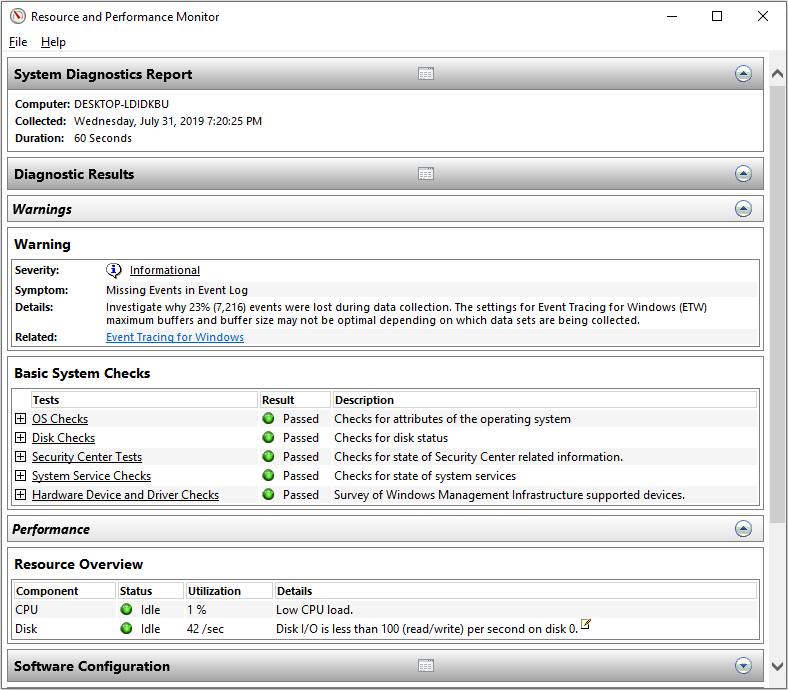Screen dimensions: 788x690
Task: Click the Diagnostic Results table icon
Action: pyautogui.click(x=426, y=174)
